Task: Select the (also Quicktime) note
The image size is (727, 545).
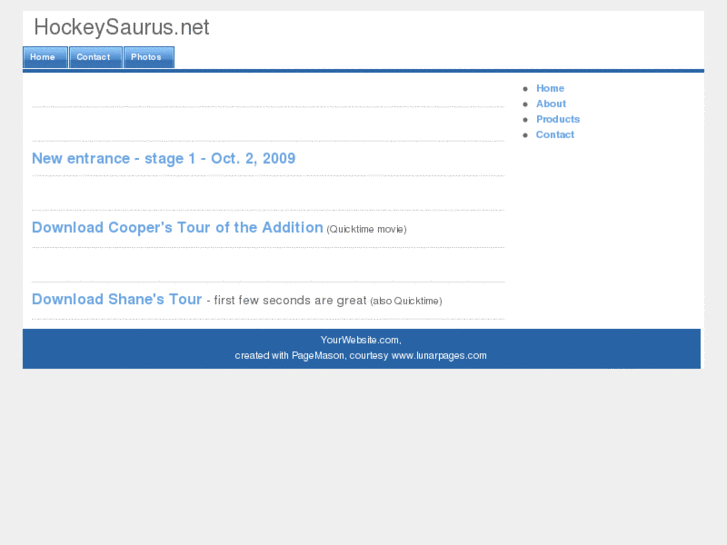Action: click(x=406, y=301)
